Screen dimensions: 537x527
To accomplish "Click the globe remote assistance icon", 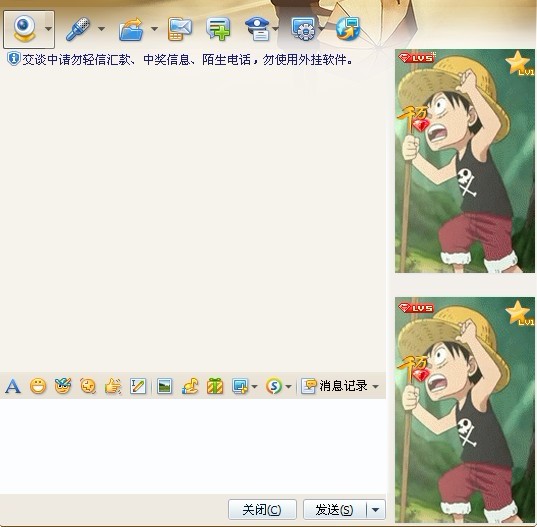I will pyautogui.click(x=348, y=29).
